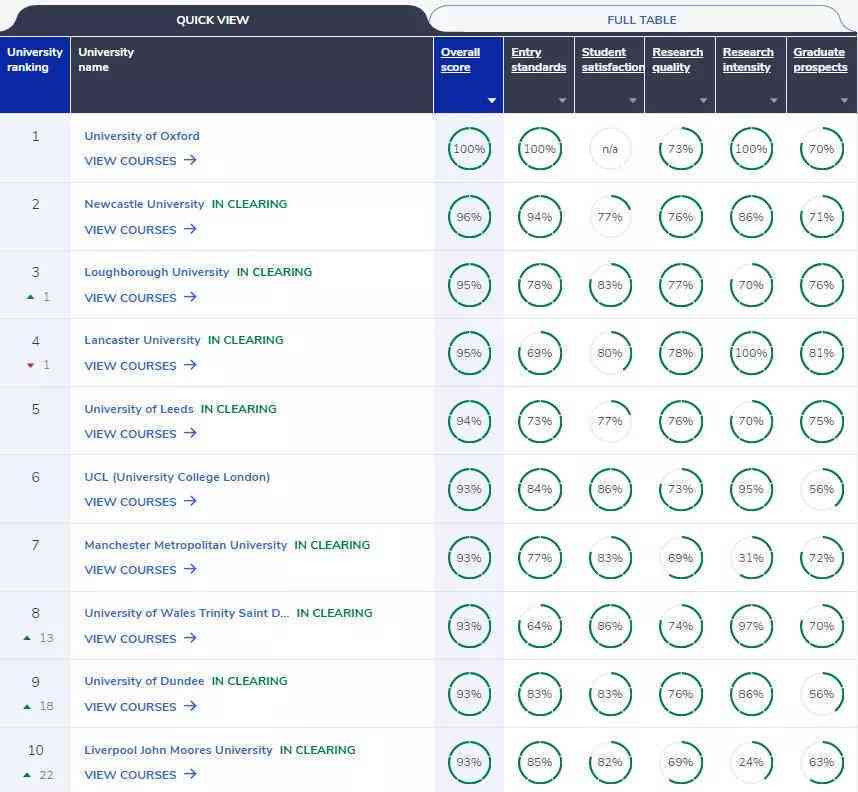
Task: Open the UCL (University College London) link
Action: (x=177, y=477)
